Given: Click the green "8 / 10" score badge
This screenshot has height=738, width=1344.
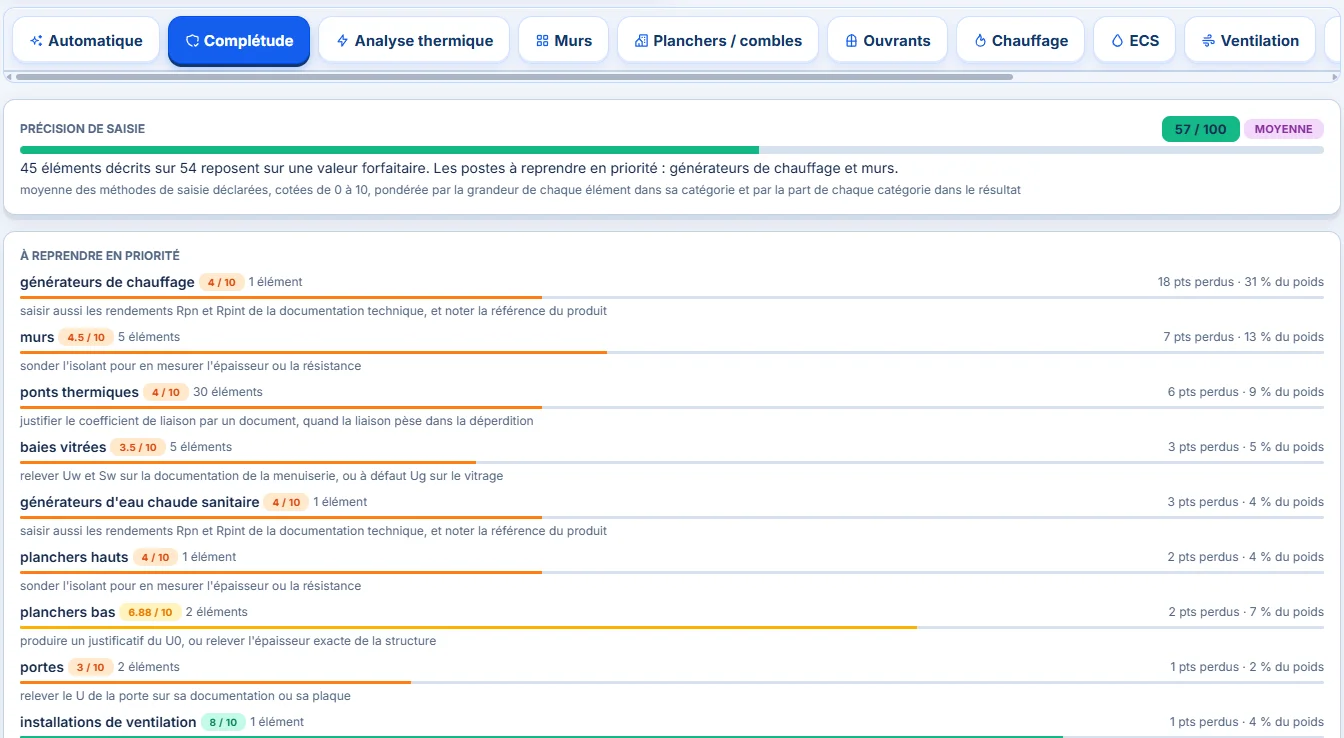Looking at the screenshot, I should click(x=223, y=722).
